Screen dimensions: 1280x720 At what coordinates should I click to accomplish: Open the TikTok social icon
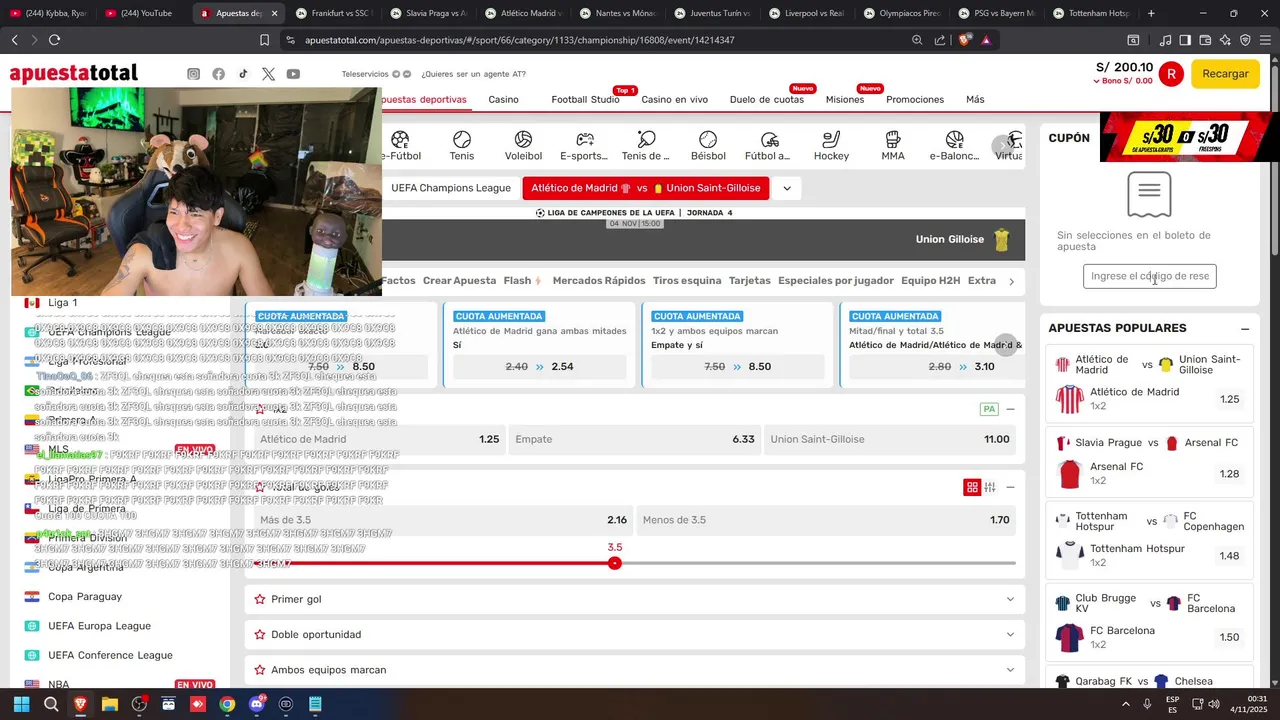pyautogui.click(x=243, y=74)
